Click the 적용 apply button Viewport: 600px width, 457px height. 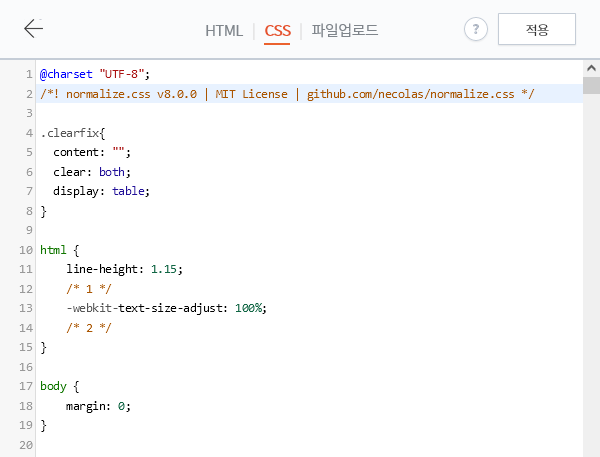click(x=537, y=29)
